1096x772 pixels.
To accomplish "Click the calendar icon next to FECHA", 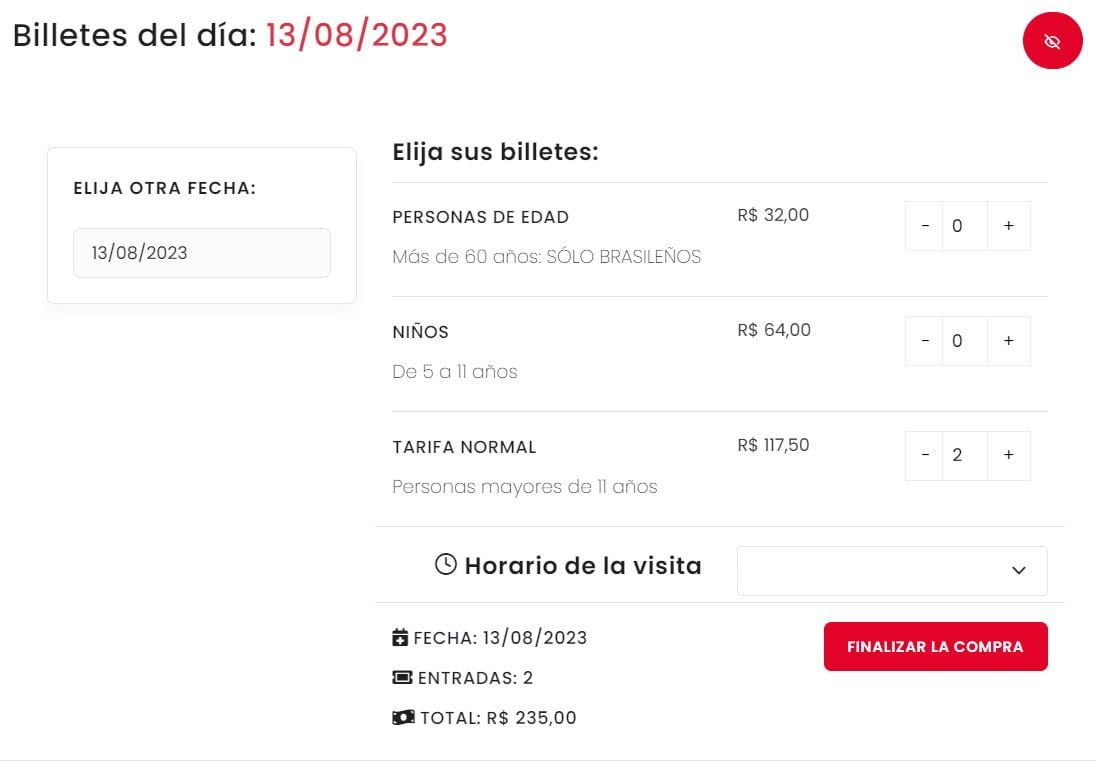I will tap(399, 637).
